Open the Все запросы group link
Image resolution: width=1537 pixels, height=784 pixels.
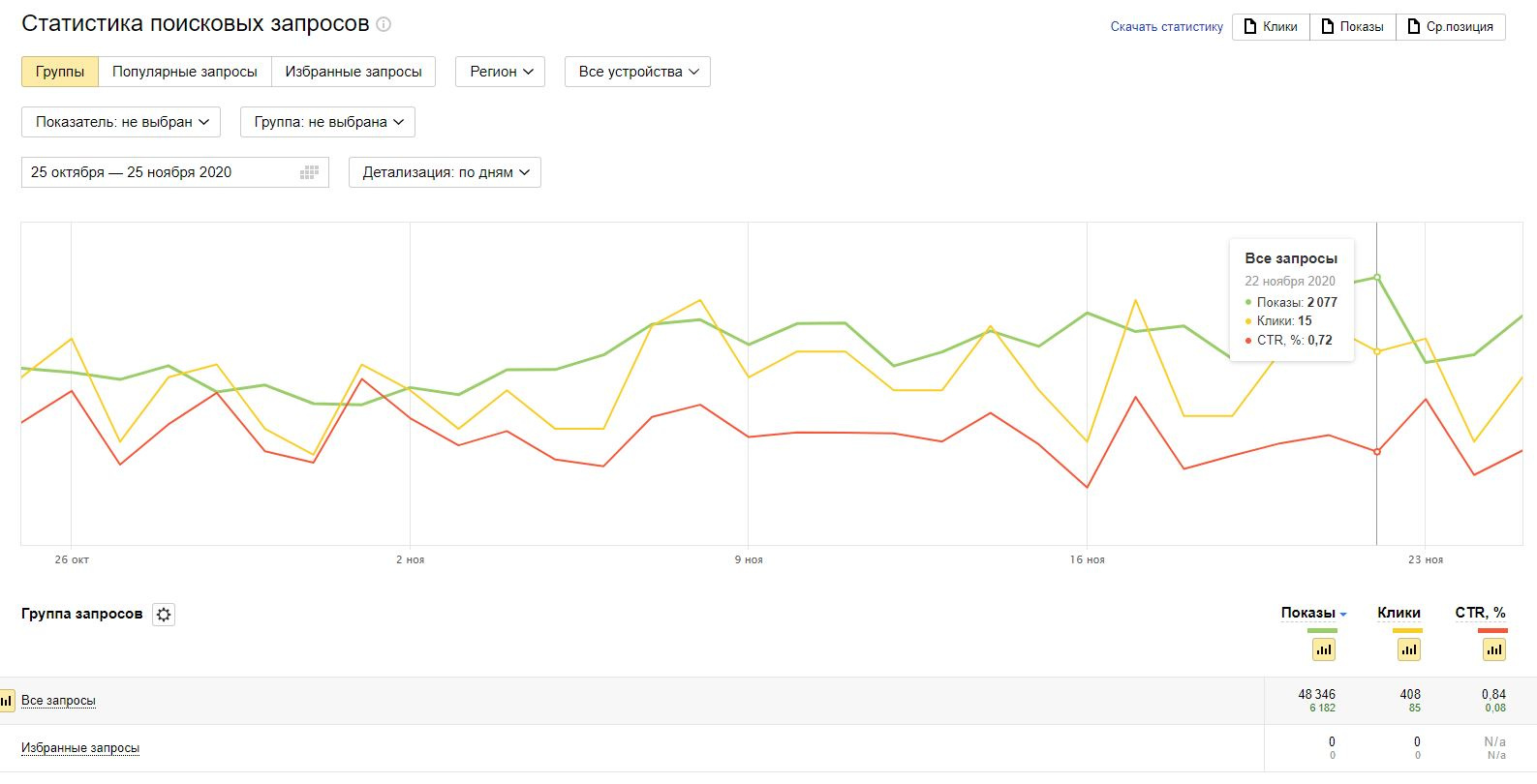58,700
